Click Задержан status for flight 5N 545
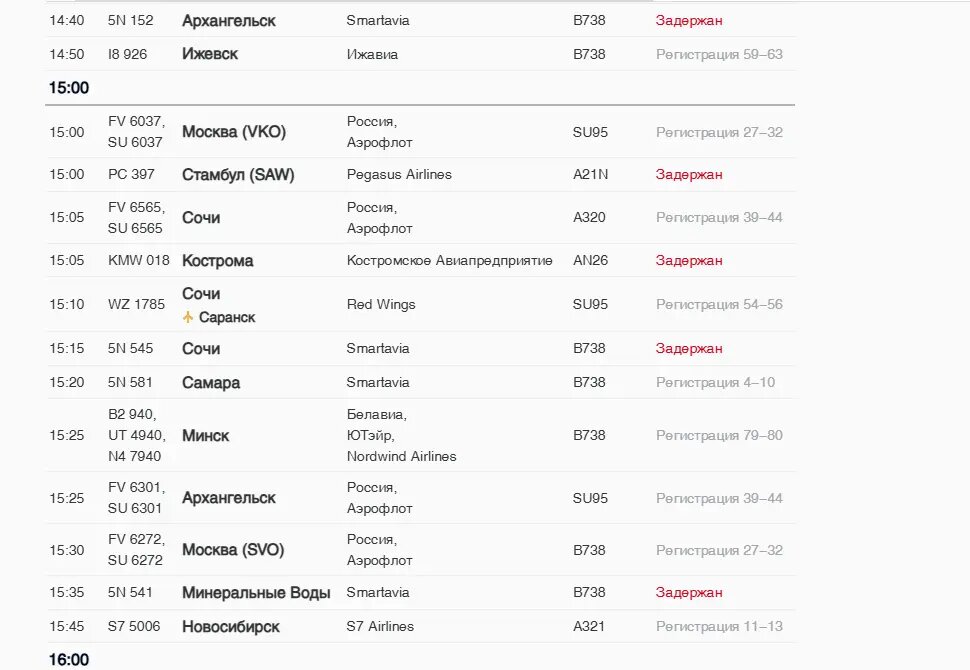The width and height of the screenshot is (970, 670). (689, 348)
